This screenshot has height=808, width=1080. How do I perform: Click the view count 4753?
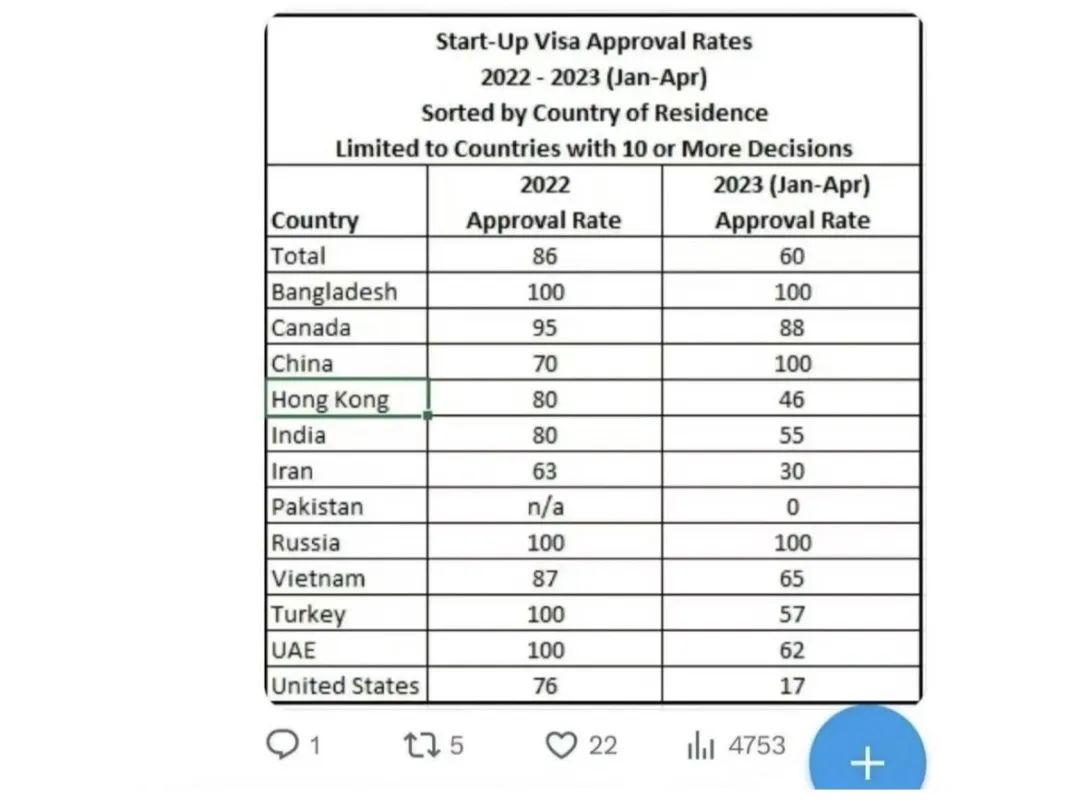point(757,745)
